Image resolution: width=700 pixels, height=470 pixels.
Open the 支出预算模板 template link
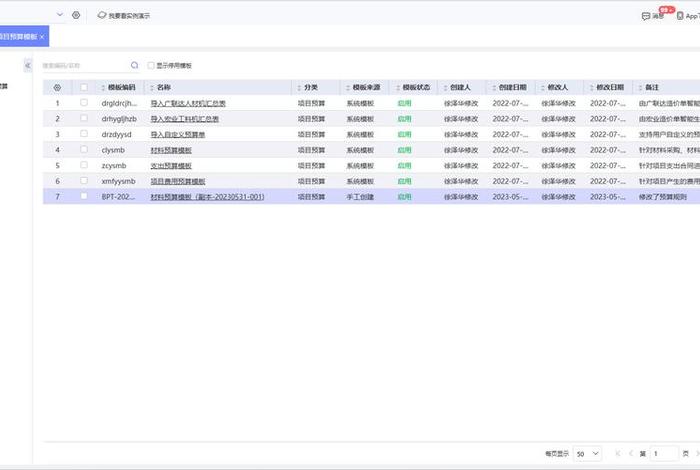(171, 165)
